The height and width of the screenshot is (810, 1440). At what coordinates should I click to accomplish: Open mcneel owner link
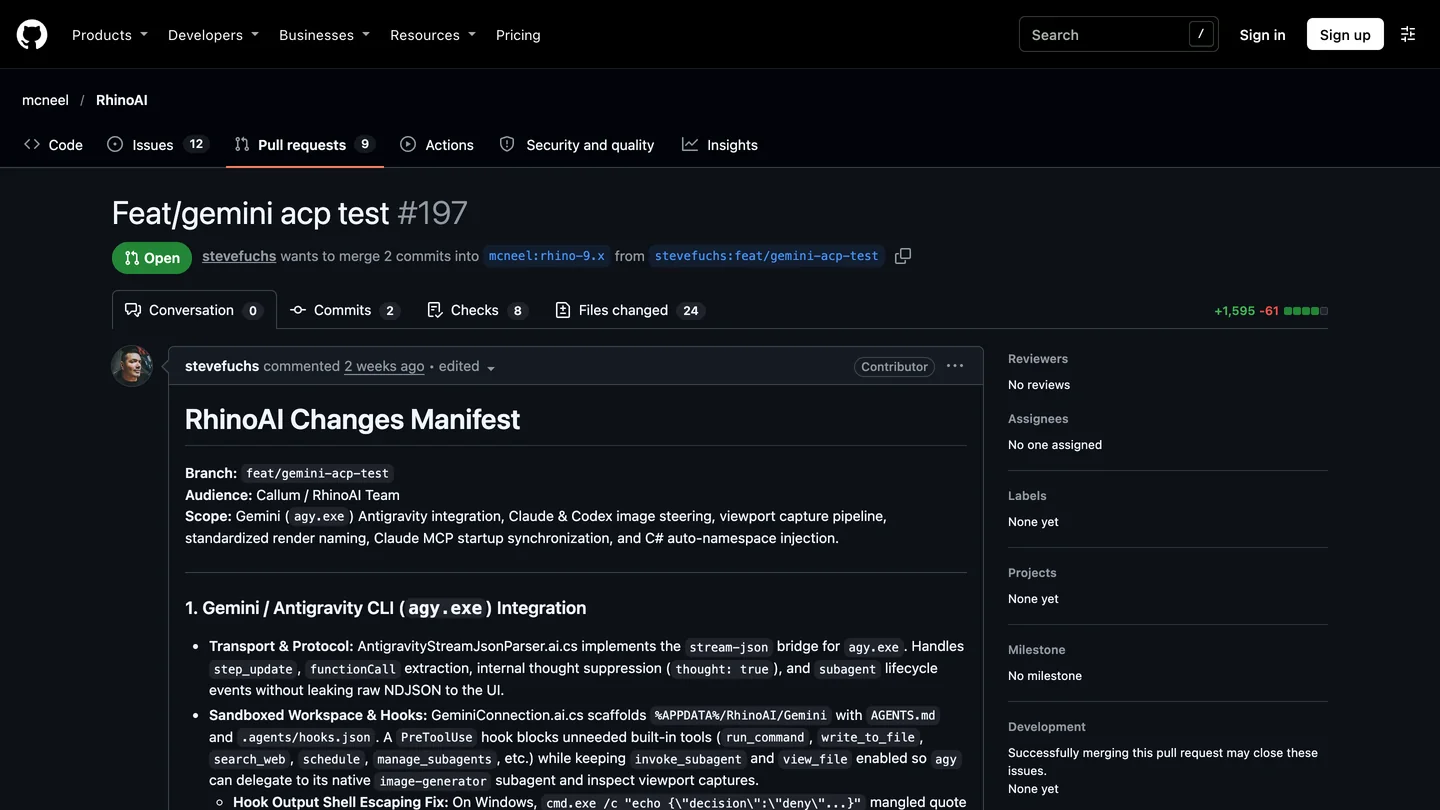pos(45,100)
